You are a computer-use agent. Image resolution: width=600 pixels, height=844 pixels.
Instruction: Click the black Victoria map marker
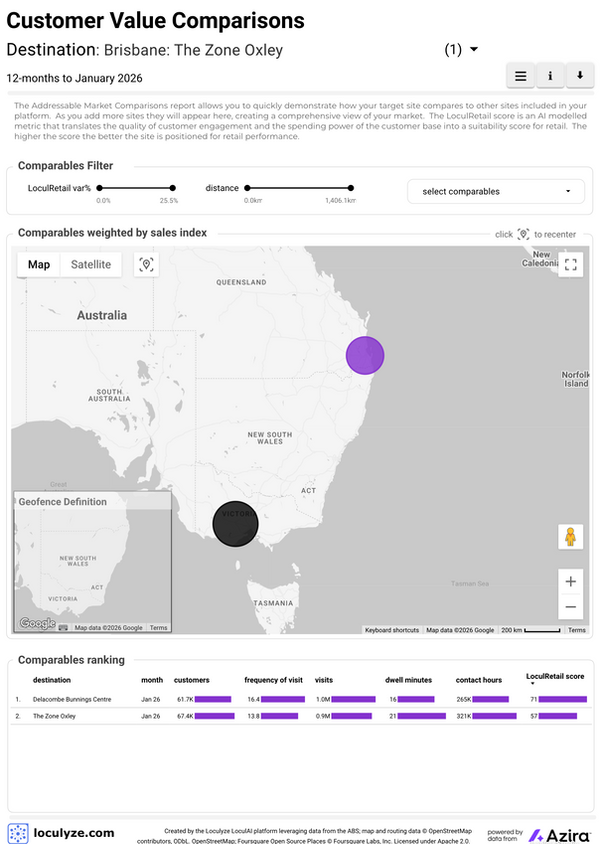tap(235, 524)
